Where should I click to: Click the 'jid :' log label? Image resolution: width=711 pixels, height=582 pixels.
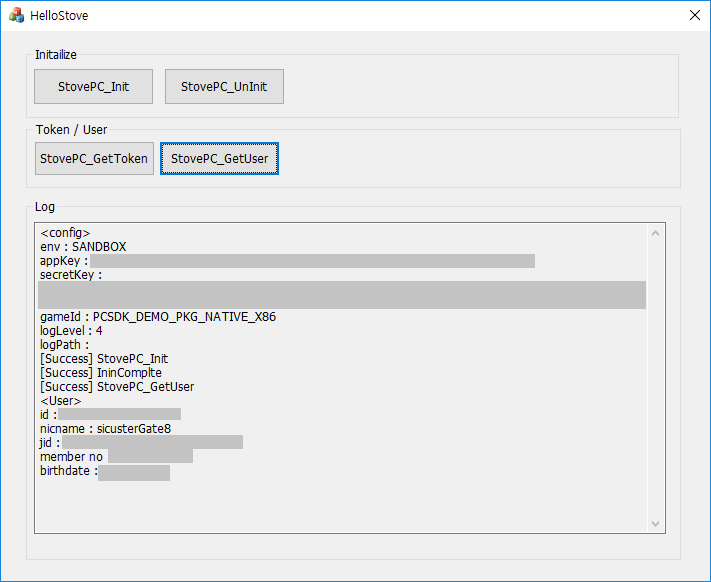50,443
